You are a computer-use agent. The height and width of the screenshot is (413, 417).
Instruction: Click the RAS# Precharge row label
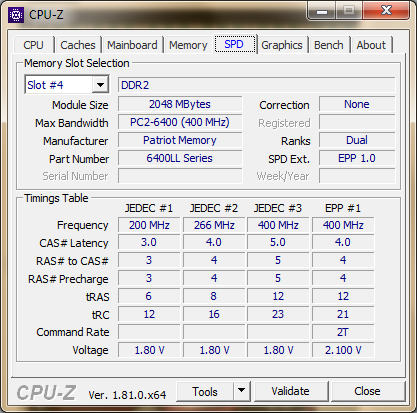(x=68, y=279)
